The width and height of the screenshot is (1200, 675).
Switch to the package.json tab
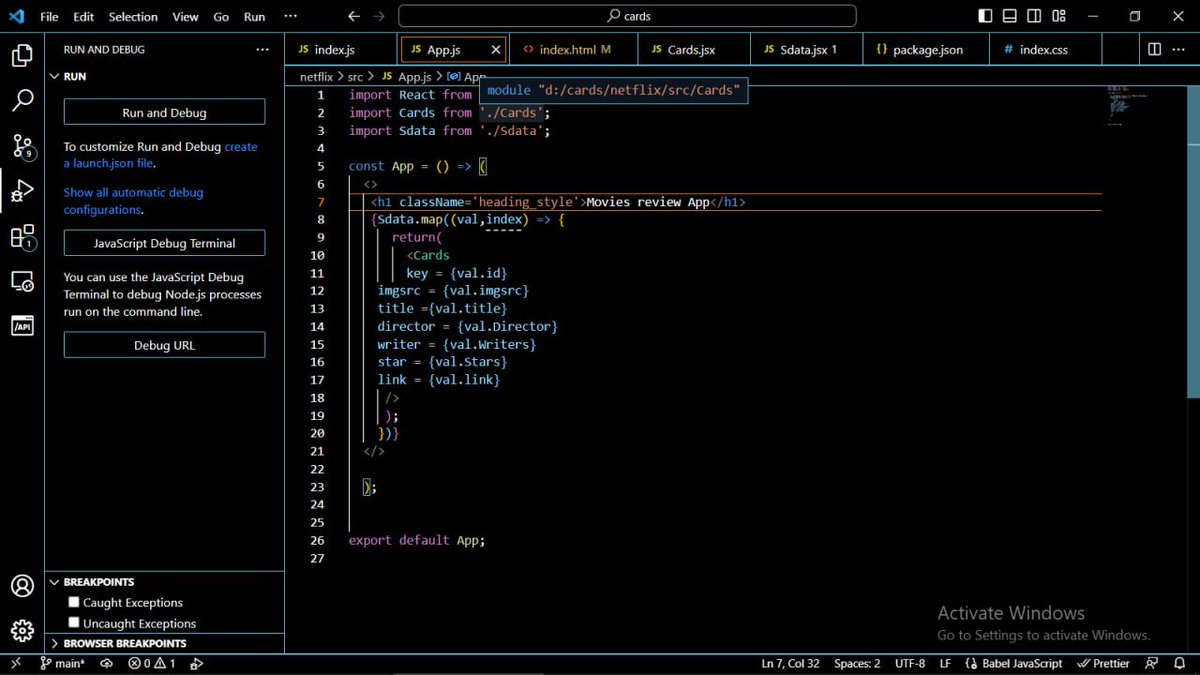926,49
